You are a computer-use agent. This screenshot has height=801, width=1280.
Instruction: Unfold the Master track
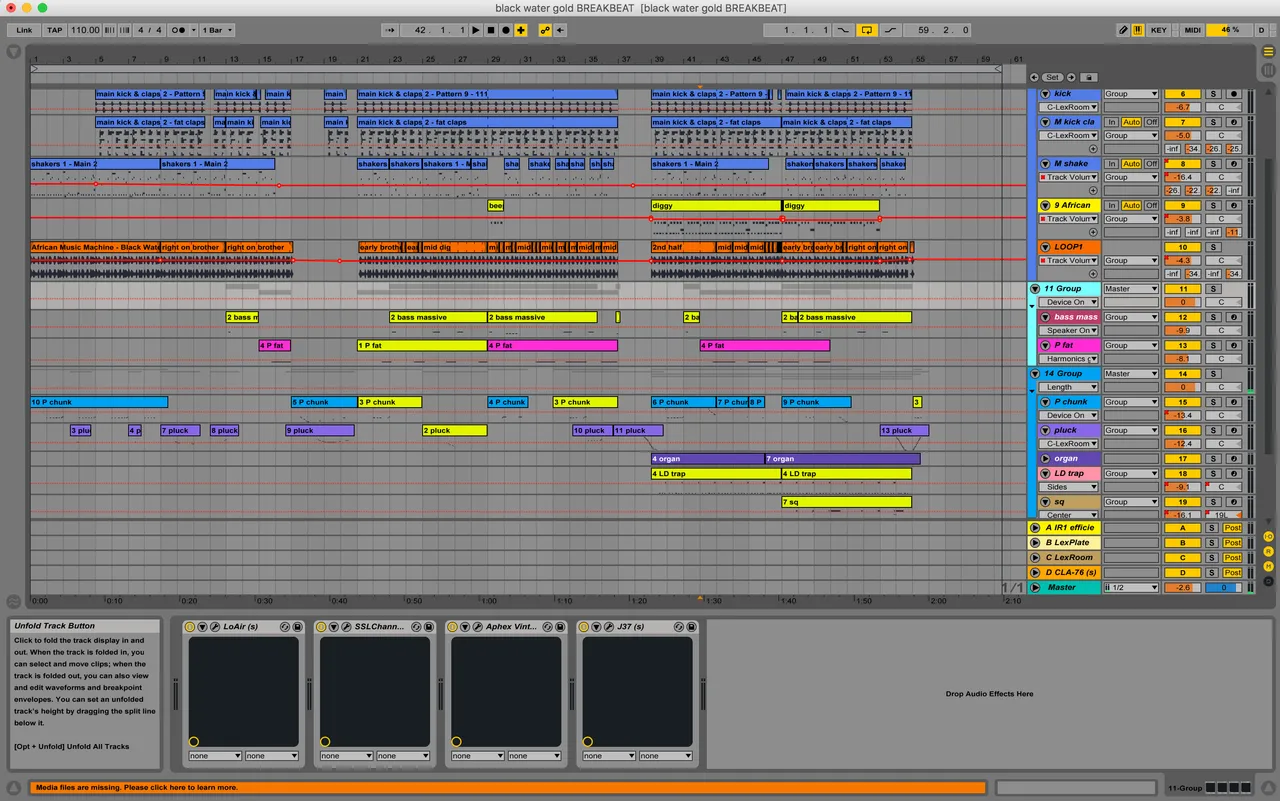[1035, 588]
